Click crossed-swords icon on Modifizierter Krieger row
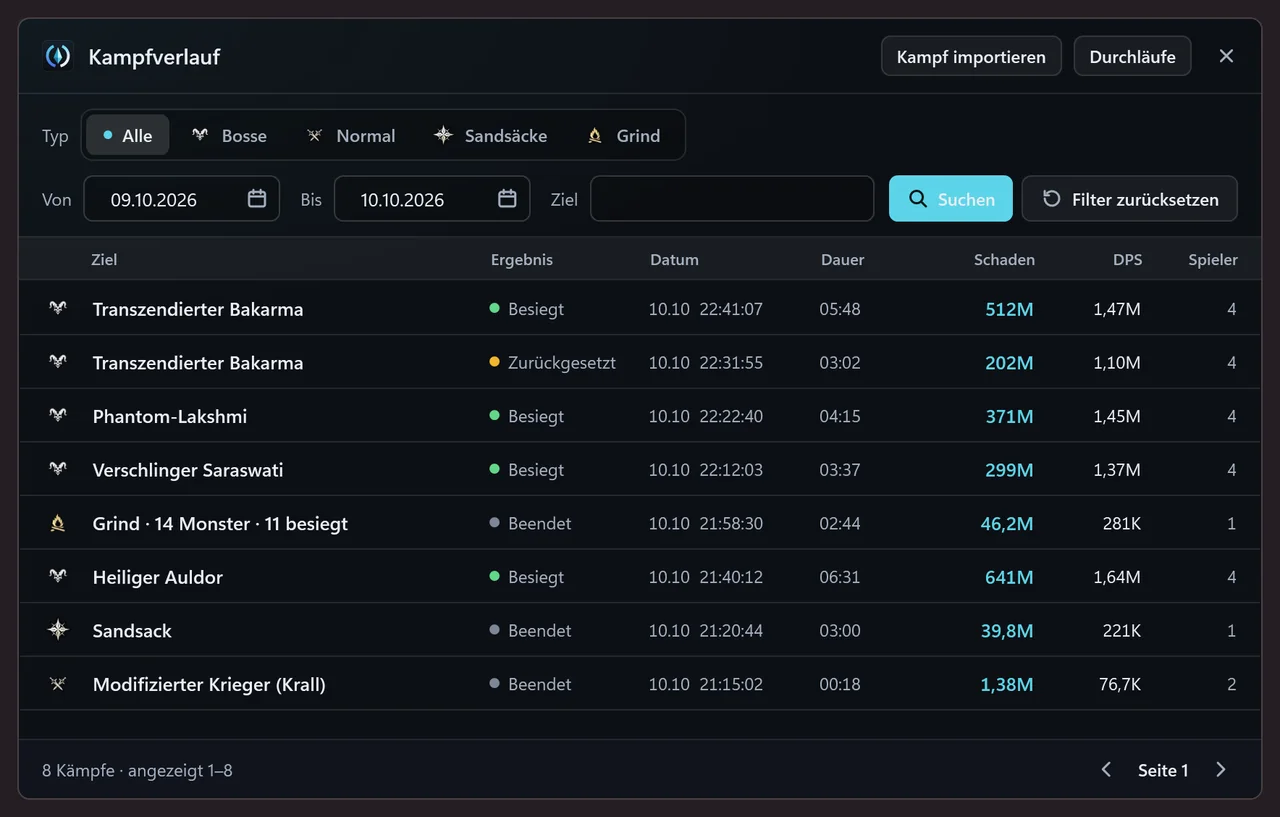 58,684
